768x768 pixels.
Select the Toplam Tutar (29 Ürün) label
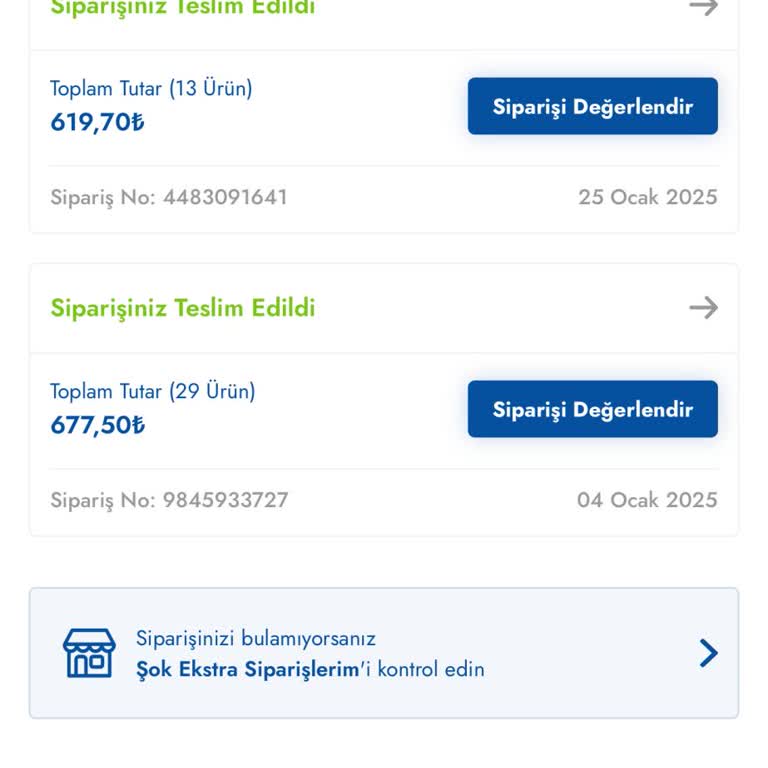tap(153, 391)
